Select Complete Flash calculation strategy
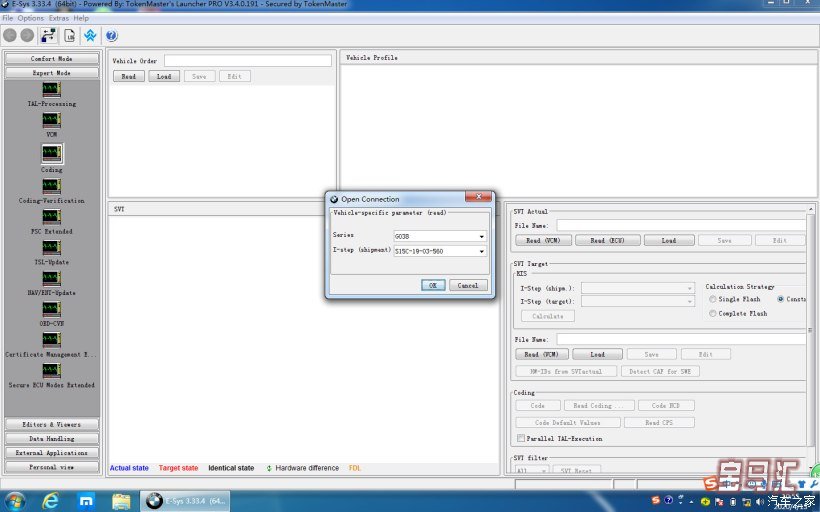The height and width of the screenshot is (512, 820). 712,313
